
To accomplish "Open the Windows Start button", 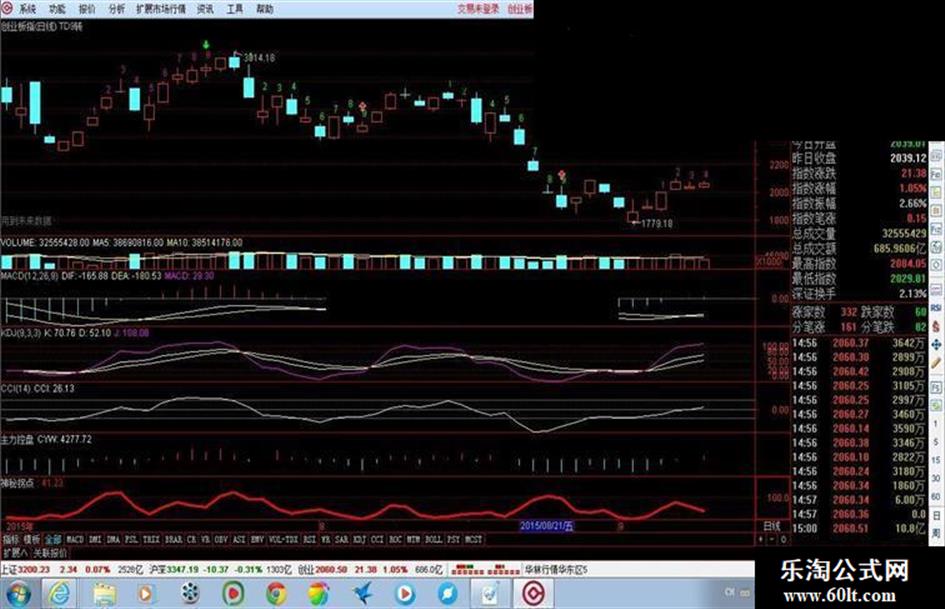I will (19, 594).
